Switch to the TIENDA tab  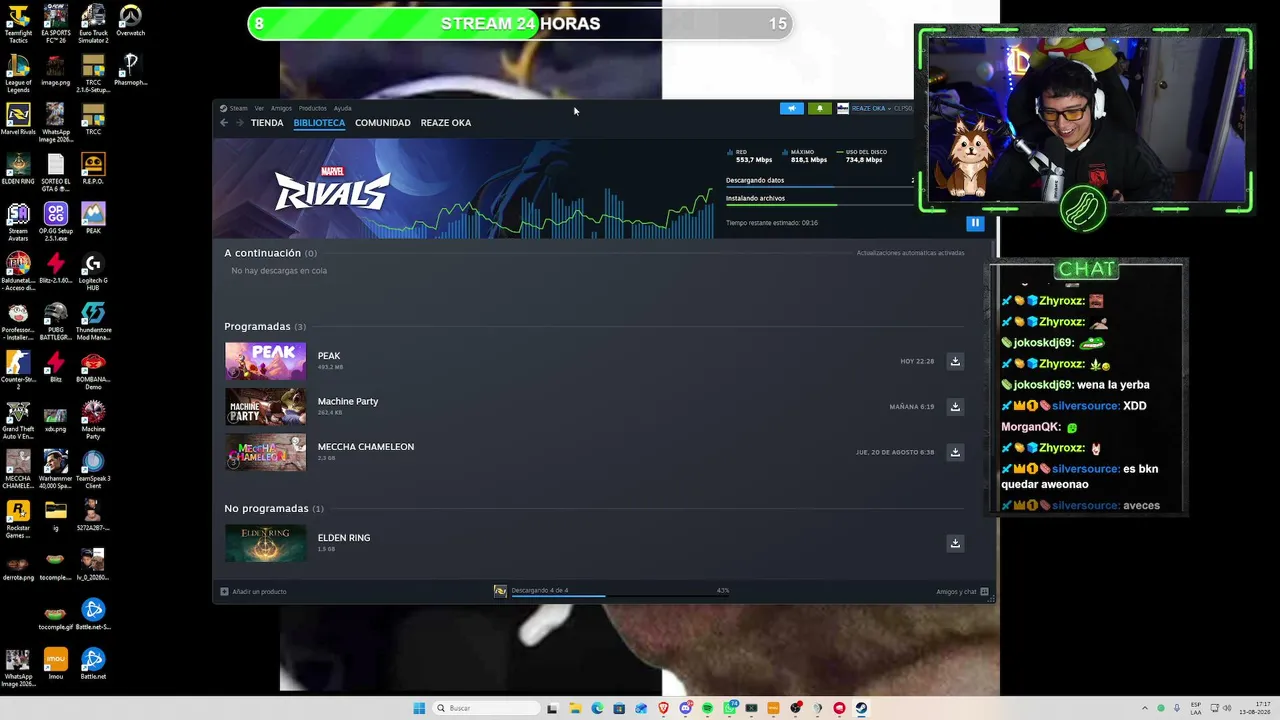267,123
